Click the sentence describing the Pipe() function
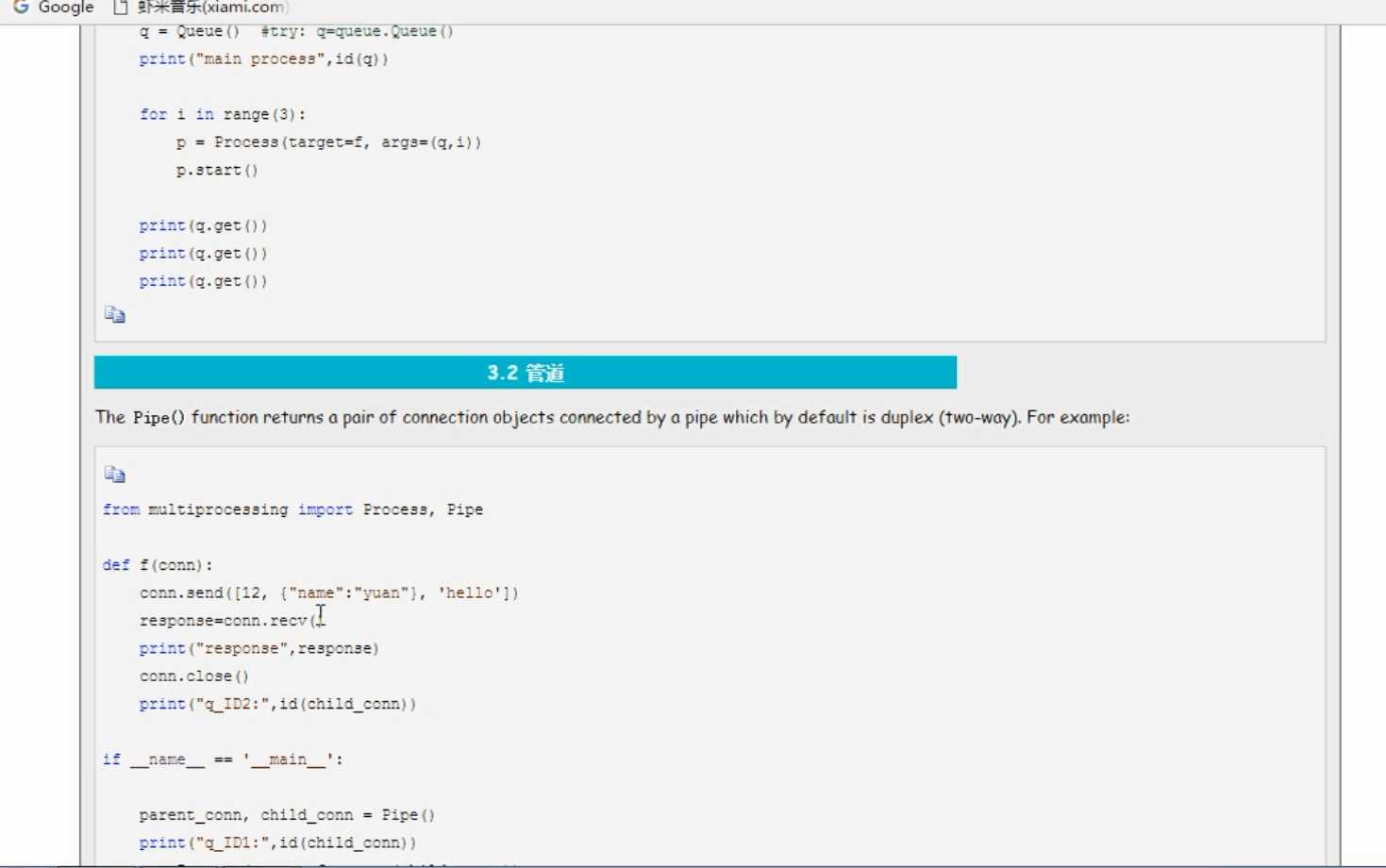The height and width of the screenshot is (868, 1386). click(x=612, y=417)
